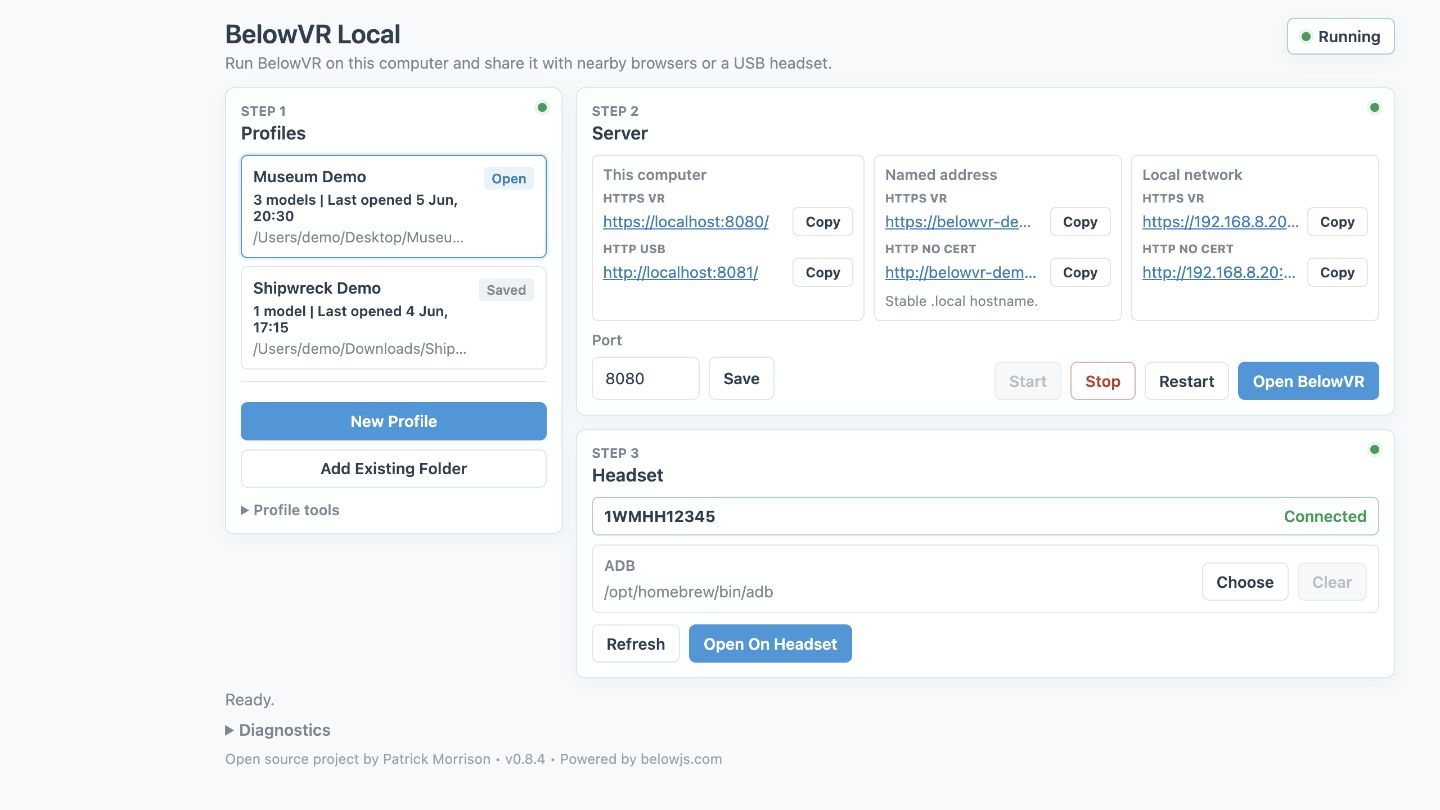Open the https://localhost:8080/ link
The image size is (1440, 810).
pyautogui.click(x=686, y=222)
